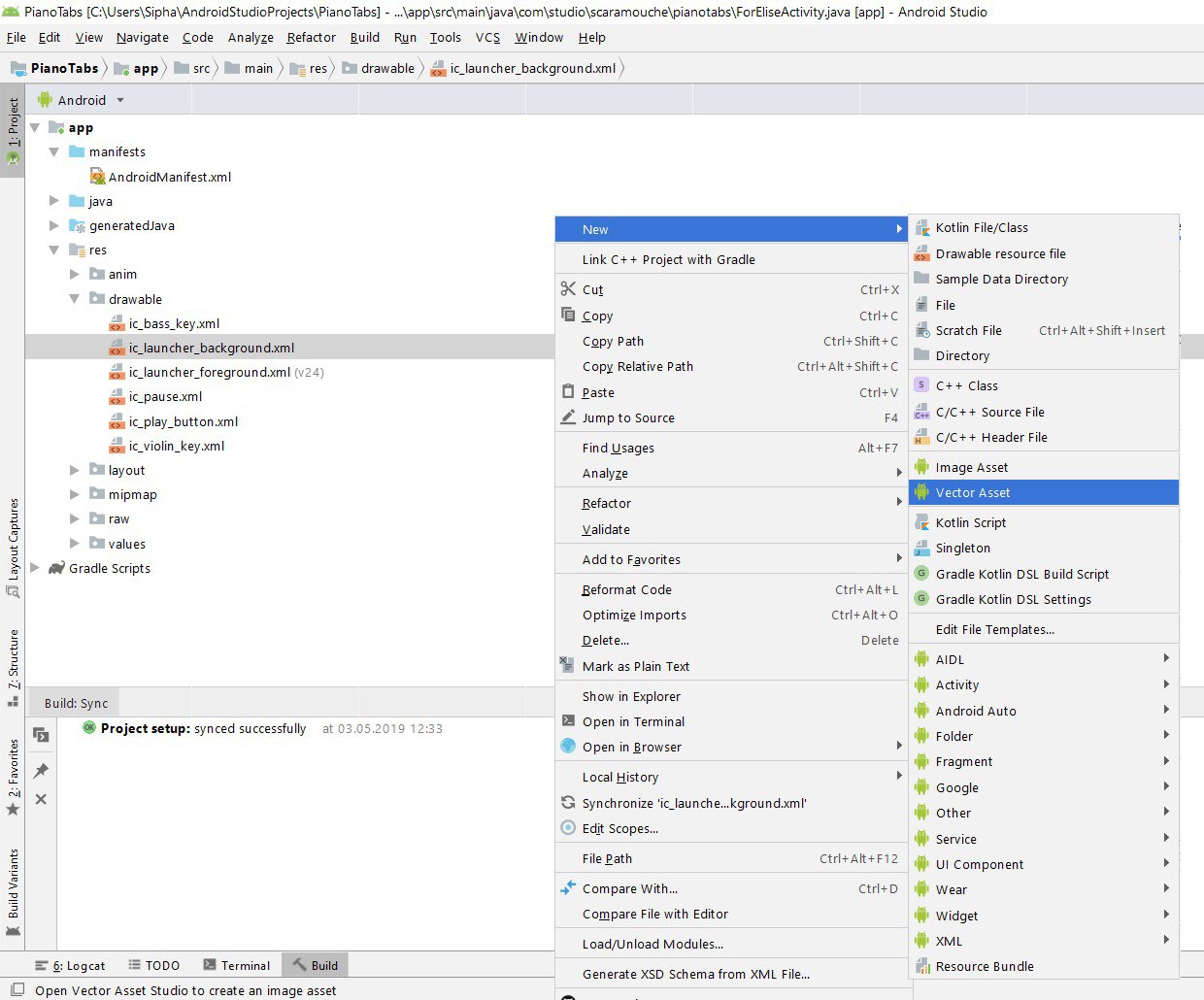1204x1000 pixels.
Task: Click the Paste clipboard icon
Action: 568,391
